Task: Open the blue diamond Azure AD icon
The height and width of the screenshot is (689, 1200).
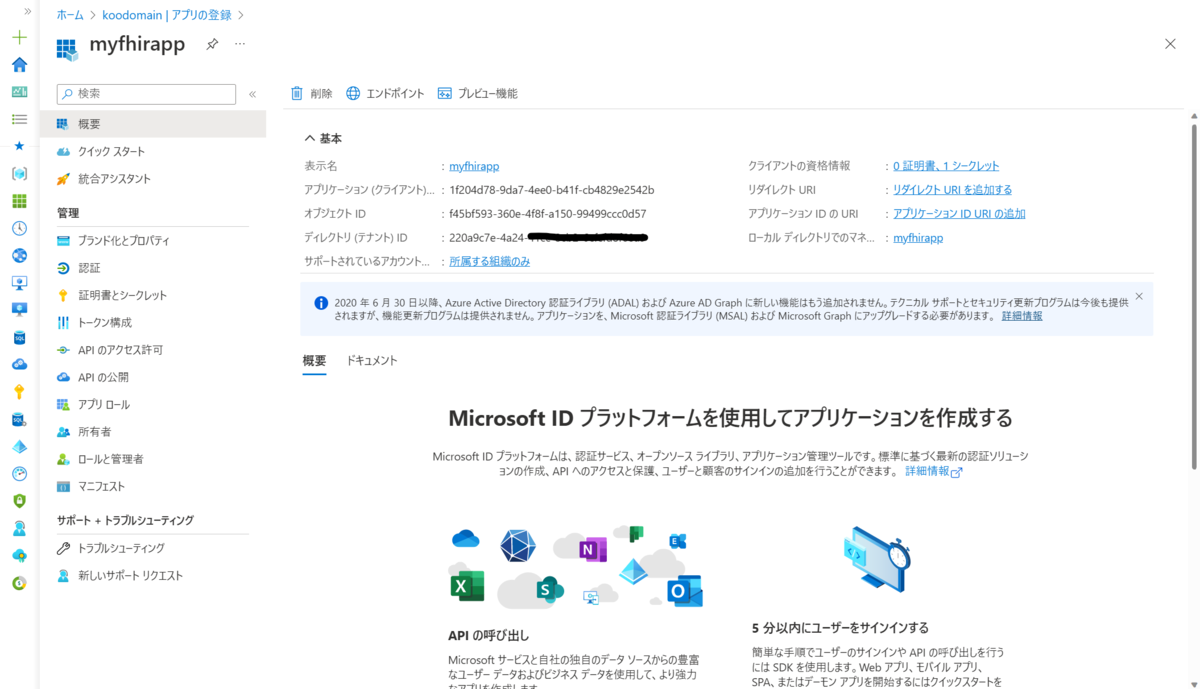Action: tap(19, 446)
